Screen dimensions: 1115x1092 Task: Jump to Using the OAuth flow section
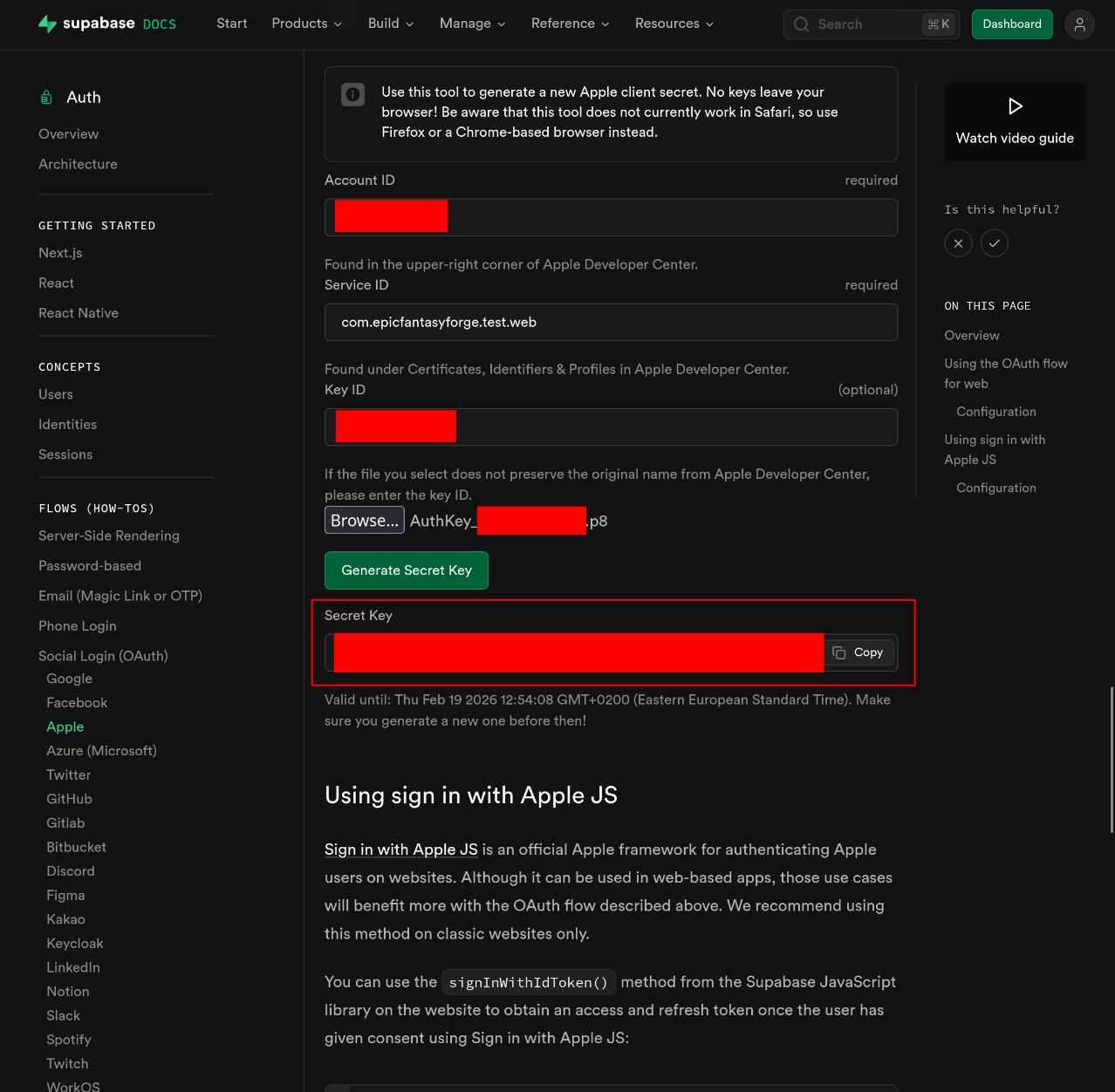point(1005,373)
